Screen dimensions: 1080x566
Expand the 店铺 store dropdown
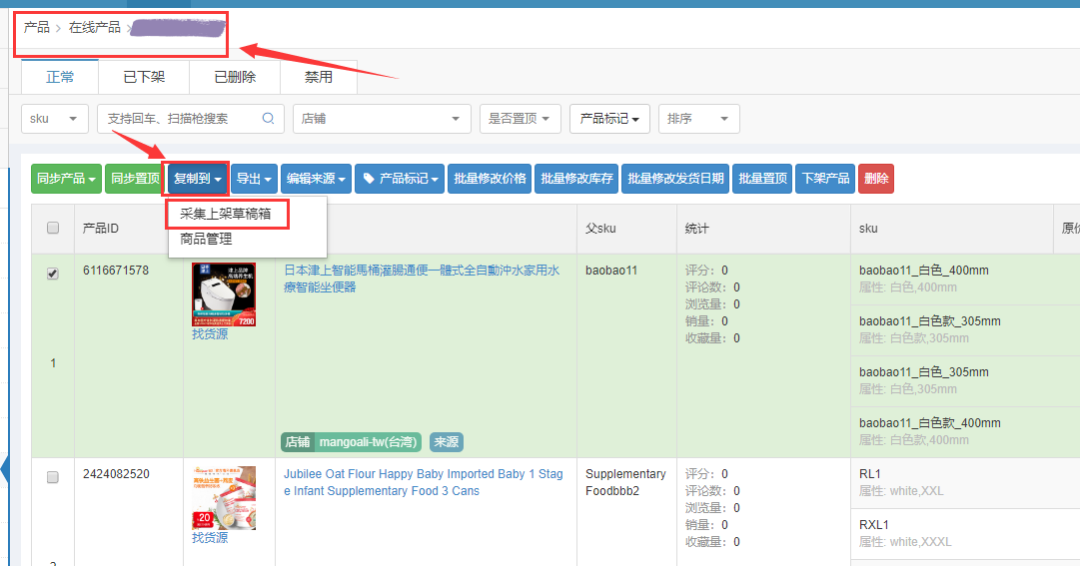(381, 118)
